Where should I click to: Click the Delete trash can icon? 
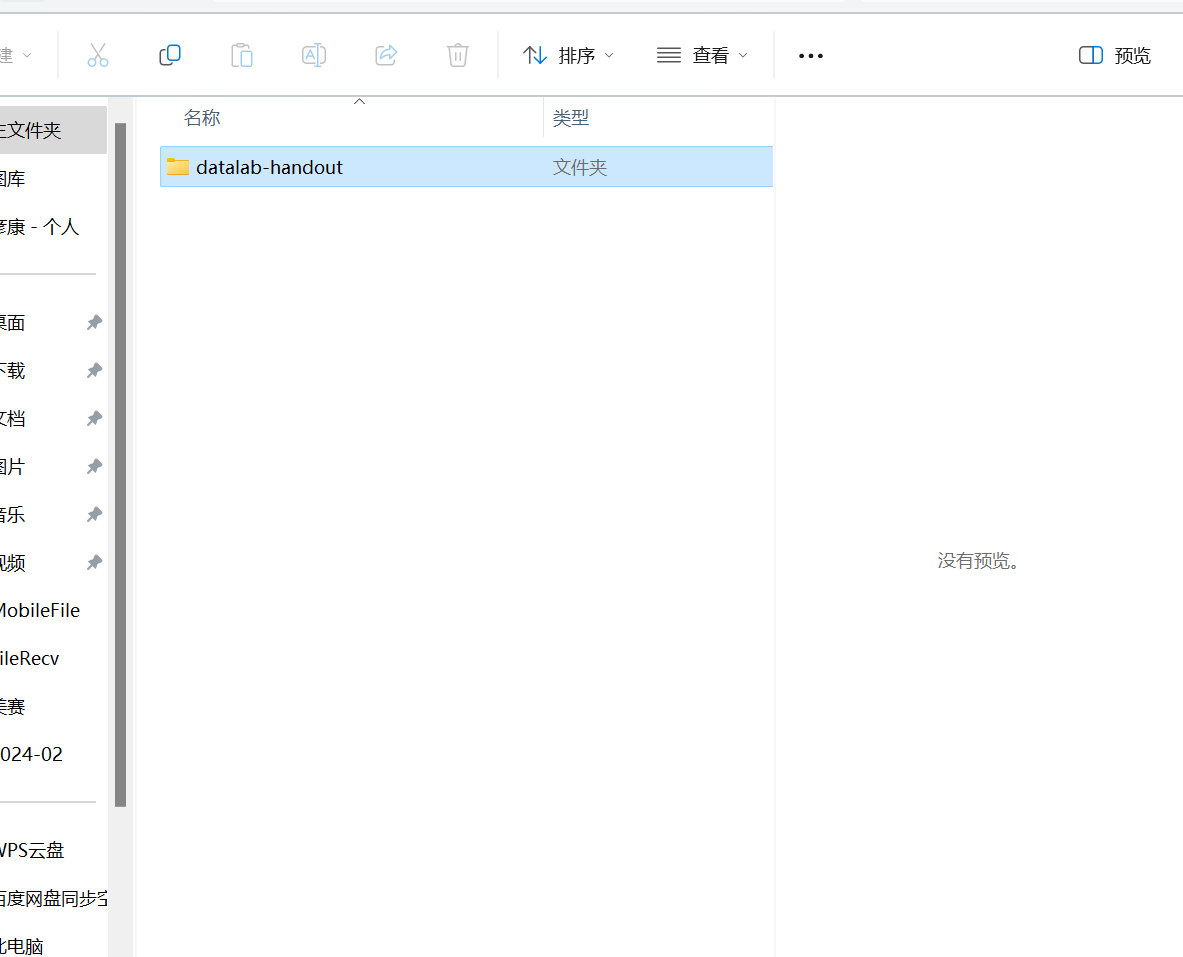(458, 55)
